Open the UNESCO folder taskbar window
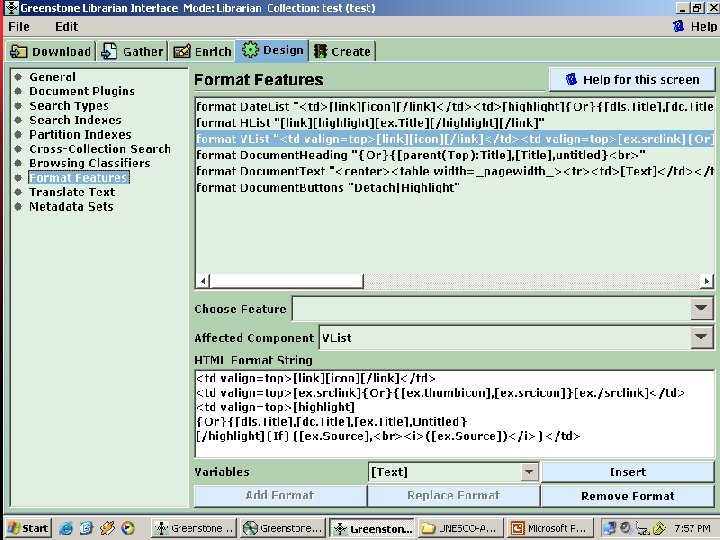720x540 pixels. [x=461, y=529]
